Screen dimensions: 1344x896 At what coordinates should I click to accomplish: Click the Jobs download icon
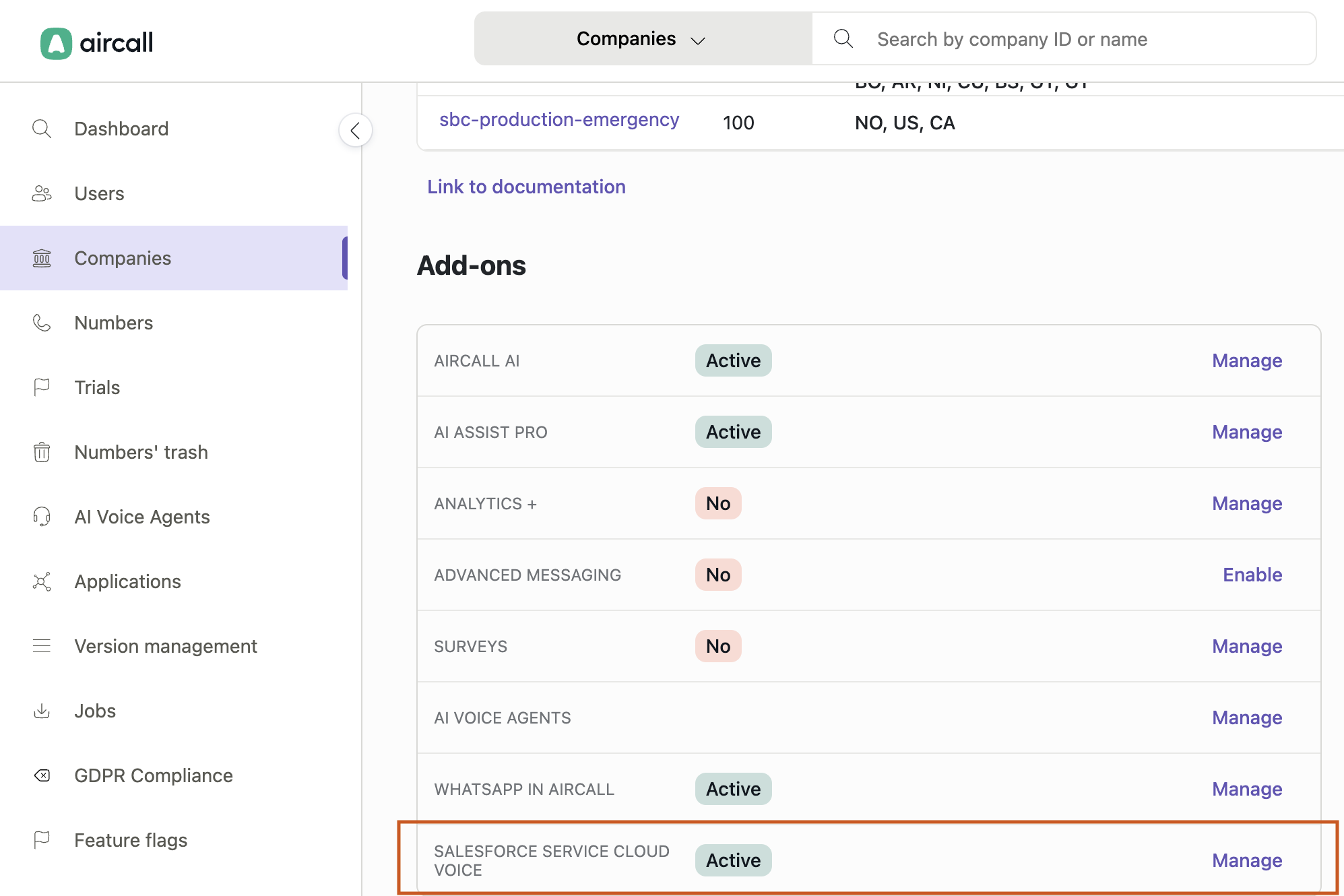click(x=42, y=711)
